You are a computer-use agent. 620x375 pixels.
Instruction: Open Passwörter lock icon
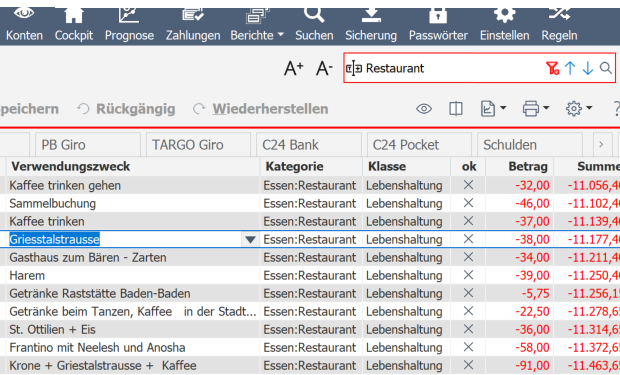coord(438,25)
